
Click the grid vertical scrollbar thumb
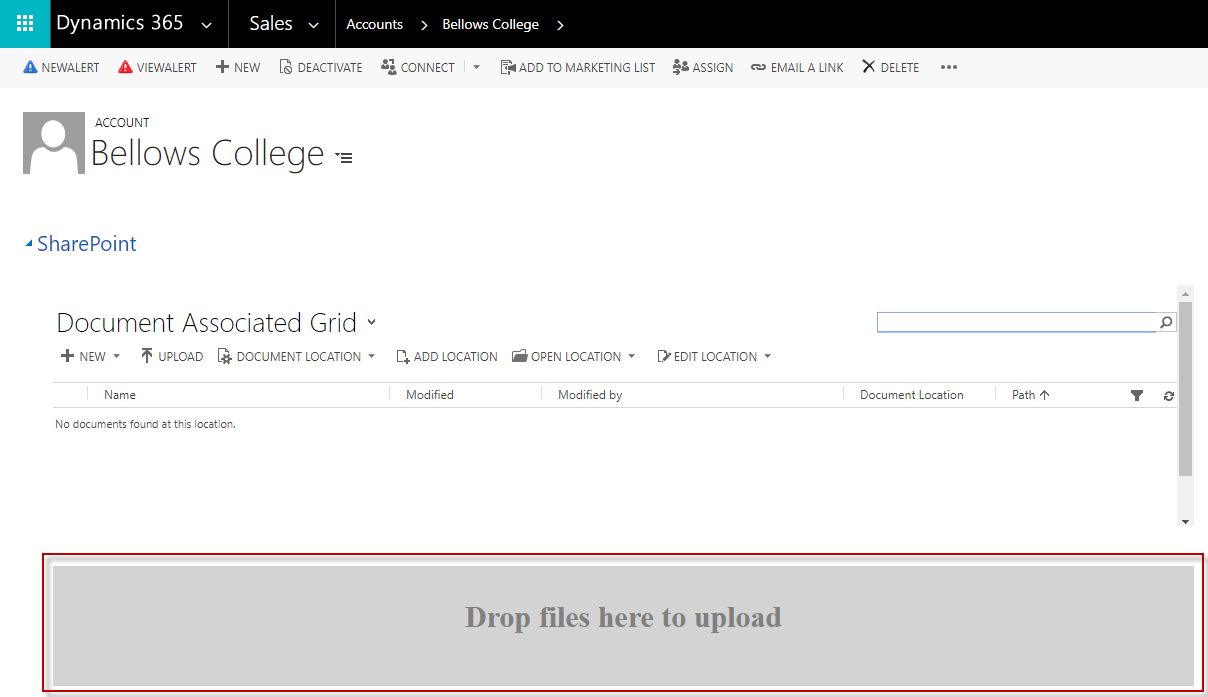pos(1186,389)
